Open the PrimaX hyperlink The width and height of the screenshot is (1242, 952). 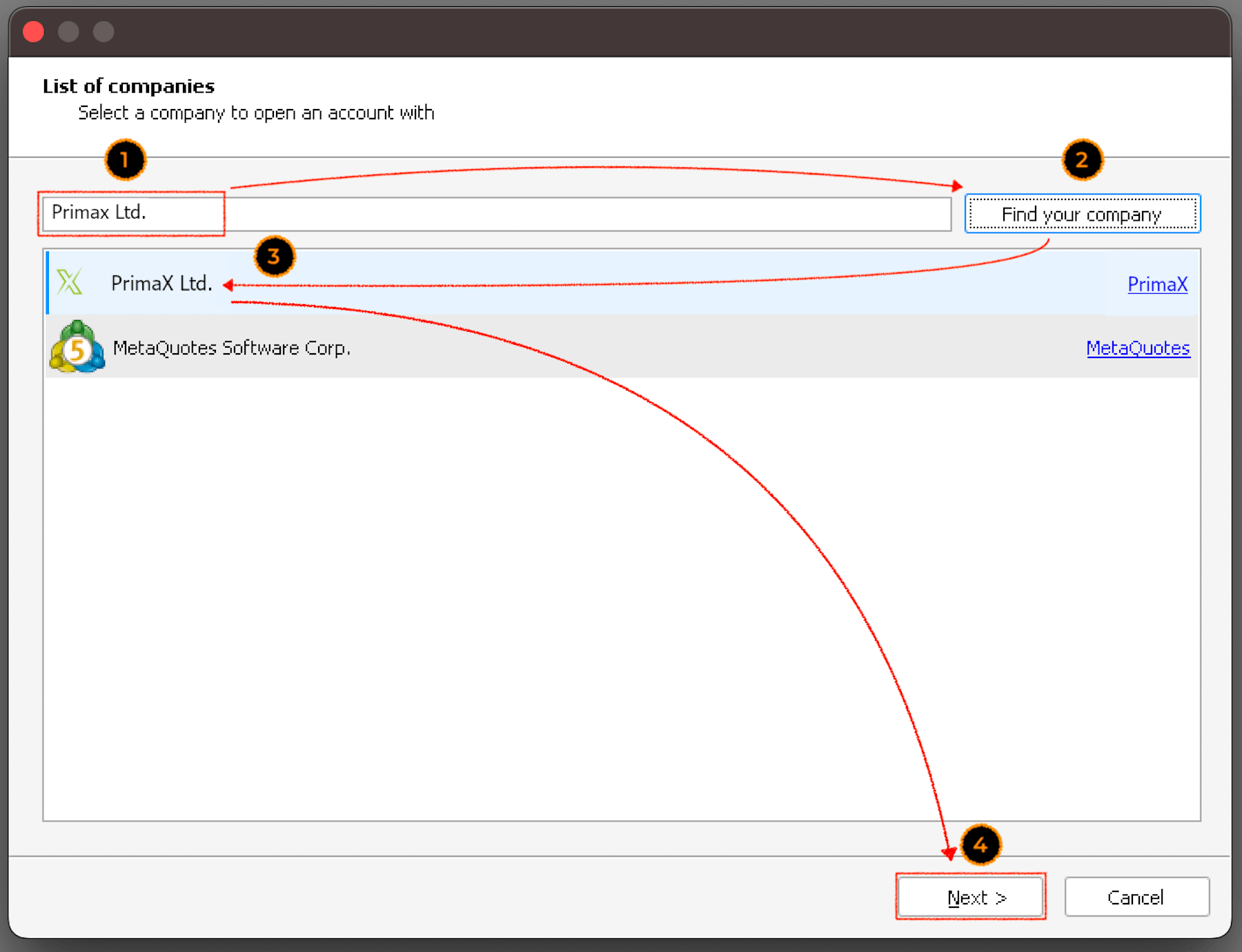(x=1157, y=284)
